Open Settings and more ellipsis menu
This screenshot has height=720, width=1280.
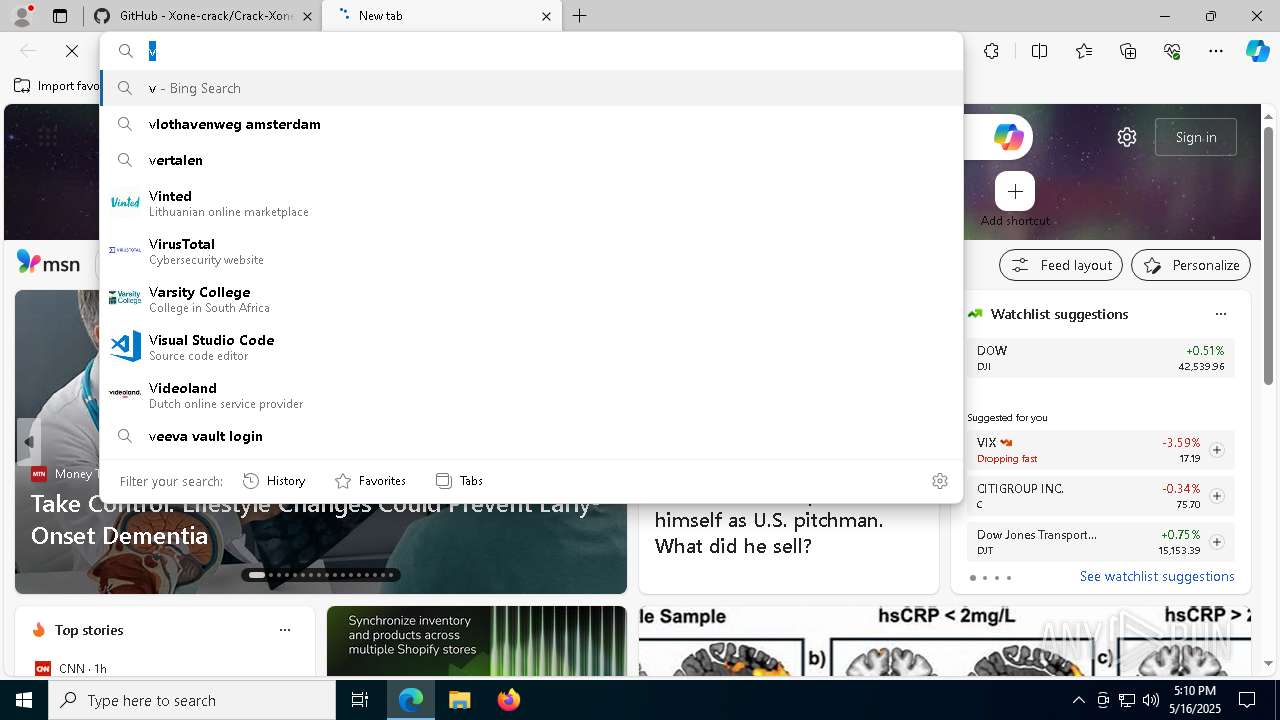(x=1216, y=51)
